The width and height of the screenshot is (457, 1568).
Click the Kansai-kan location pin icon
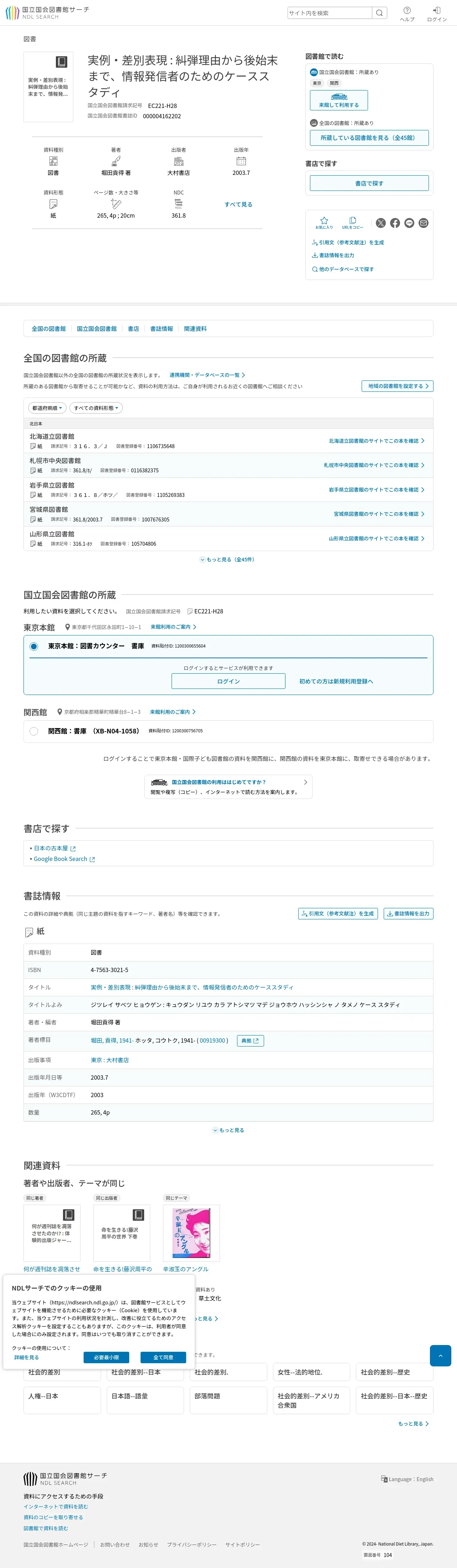coord(60,712)
